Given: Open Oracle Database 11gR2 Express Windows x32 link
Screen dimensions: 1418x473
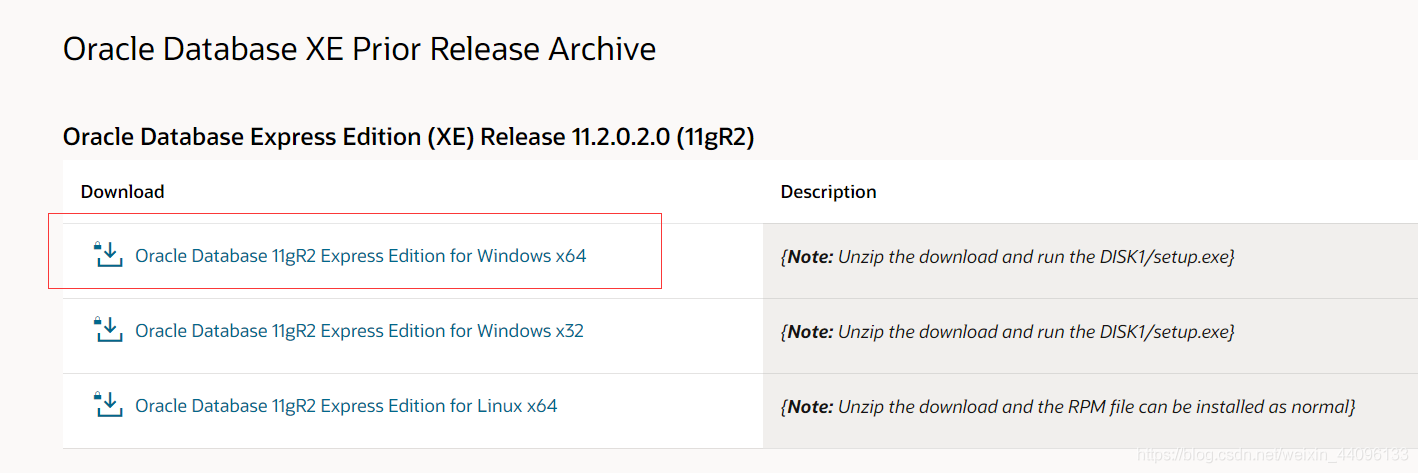Looking at the screenshot, I should (x=359, y=331).
